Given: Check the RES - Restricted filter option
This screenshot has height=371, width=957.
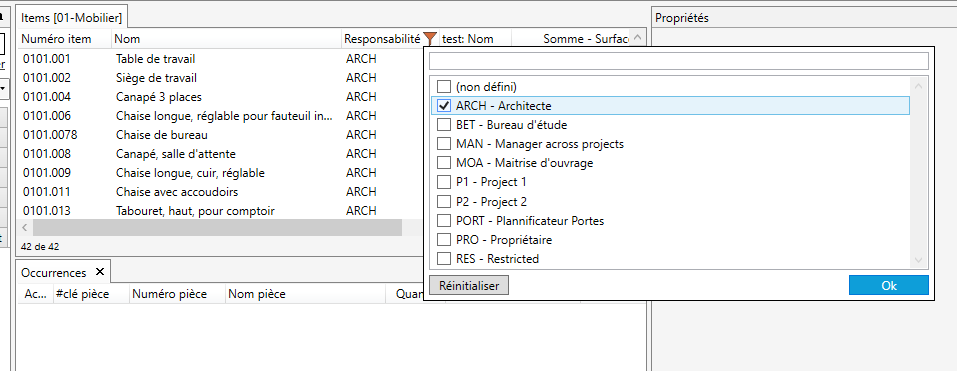Looking at the screenshot, I should (444, 259).
